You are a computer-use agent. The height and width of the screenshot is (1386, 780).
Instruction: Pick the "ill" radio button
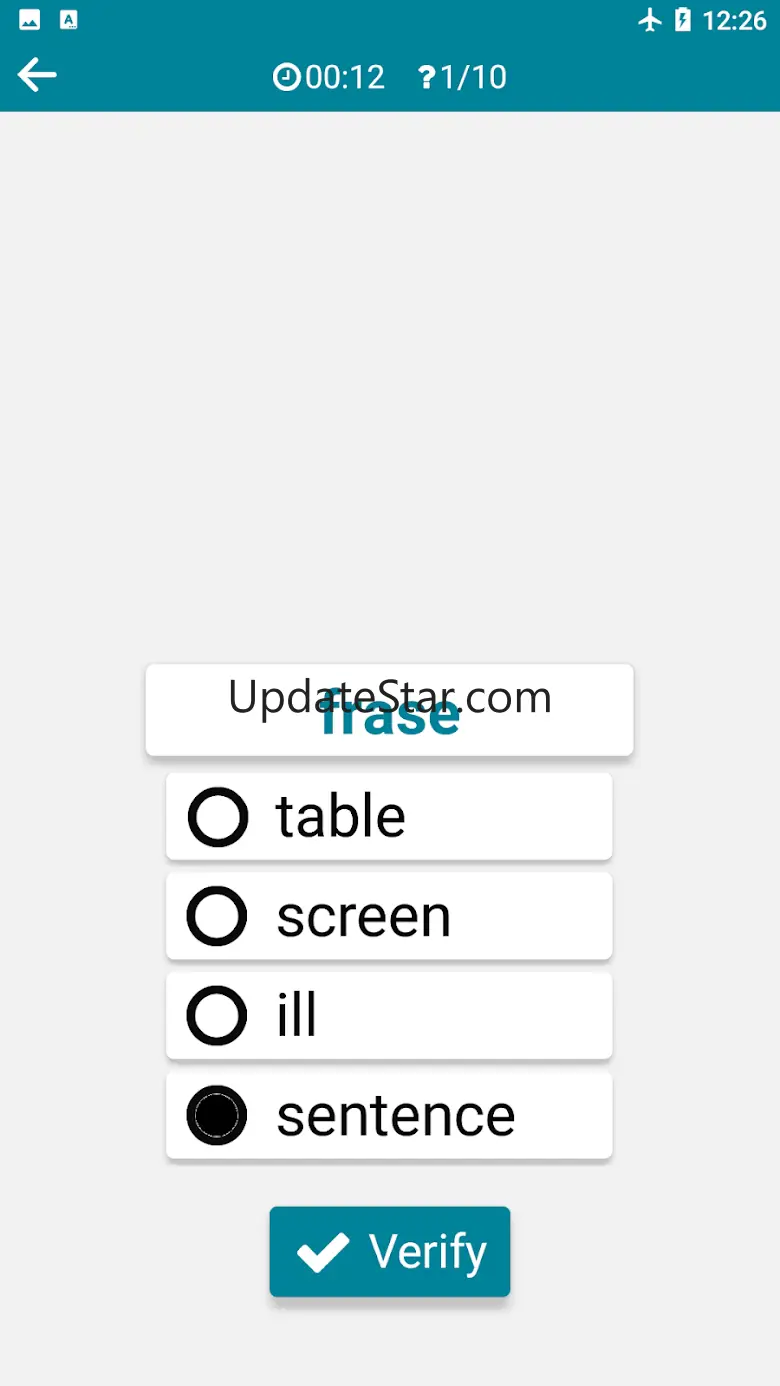tap(217, 1016)
